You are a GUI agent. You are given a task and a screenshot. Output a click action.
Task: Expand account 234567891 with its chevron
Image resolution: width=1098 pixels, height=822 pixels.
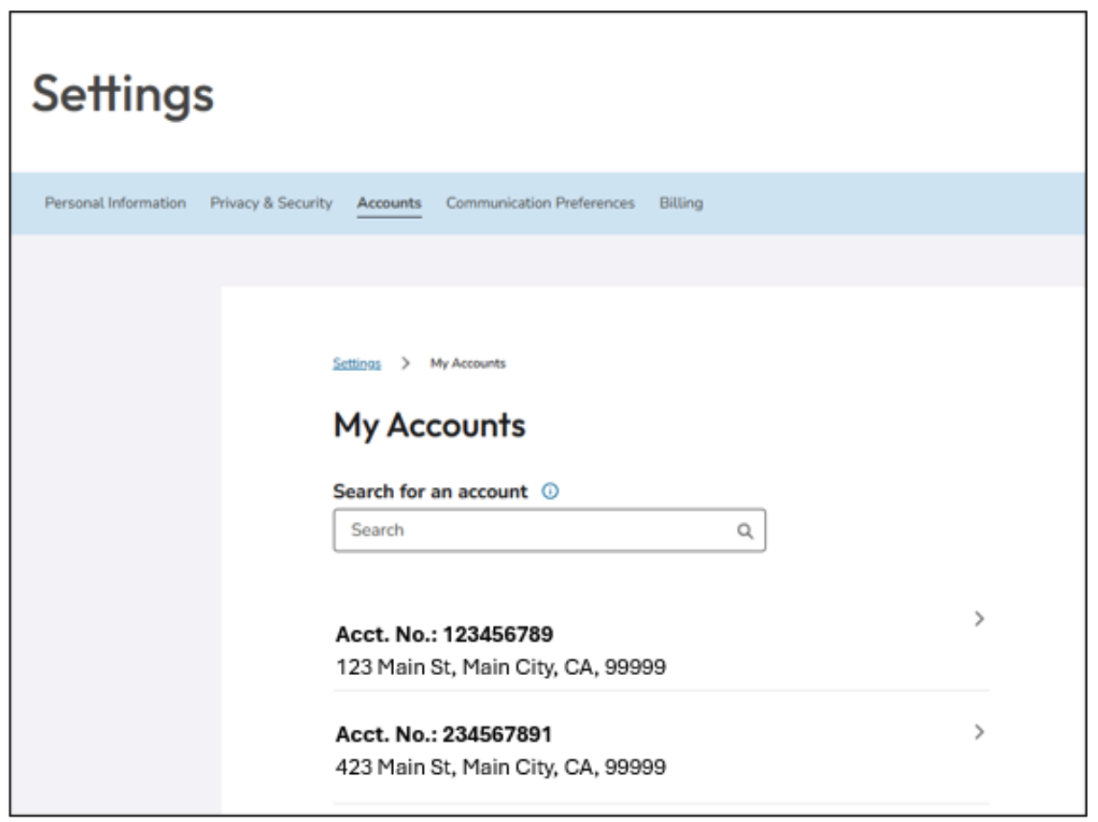[979, 732]
